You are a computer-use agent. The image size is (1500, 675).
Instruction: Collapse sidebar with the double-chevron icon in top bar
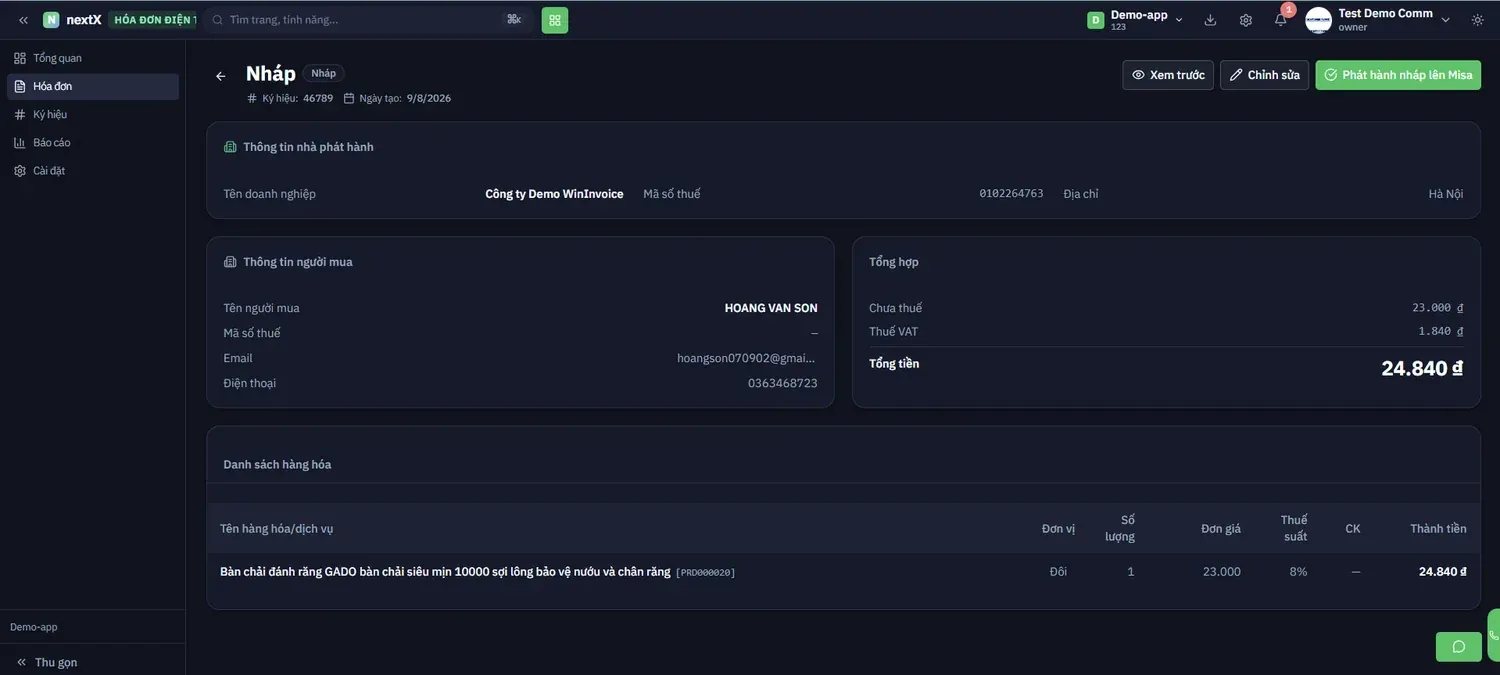23,20
